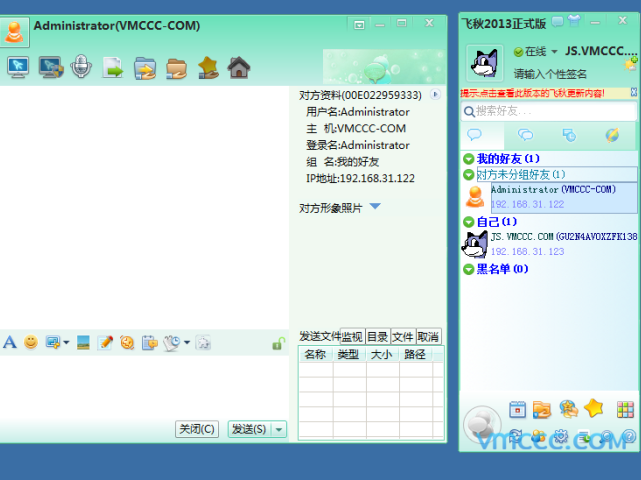
Task: Open the brown shared folder icon
Action: tap(177, 68)
